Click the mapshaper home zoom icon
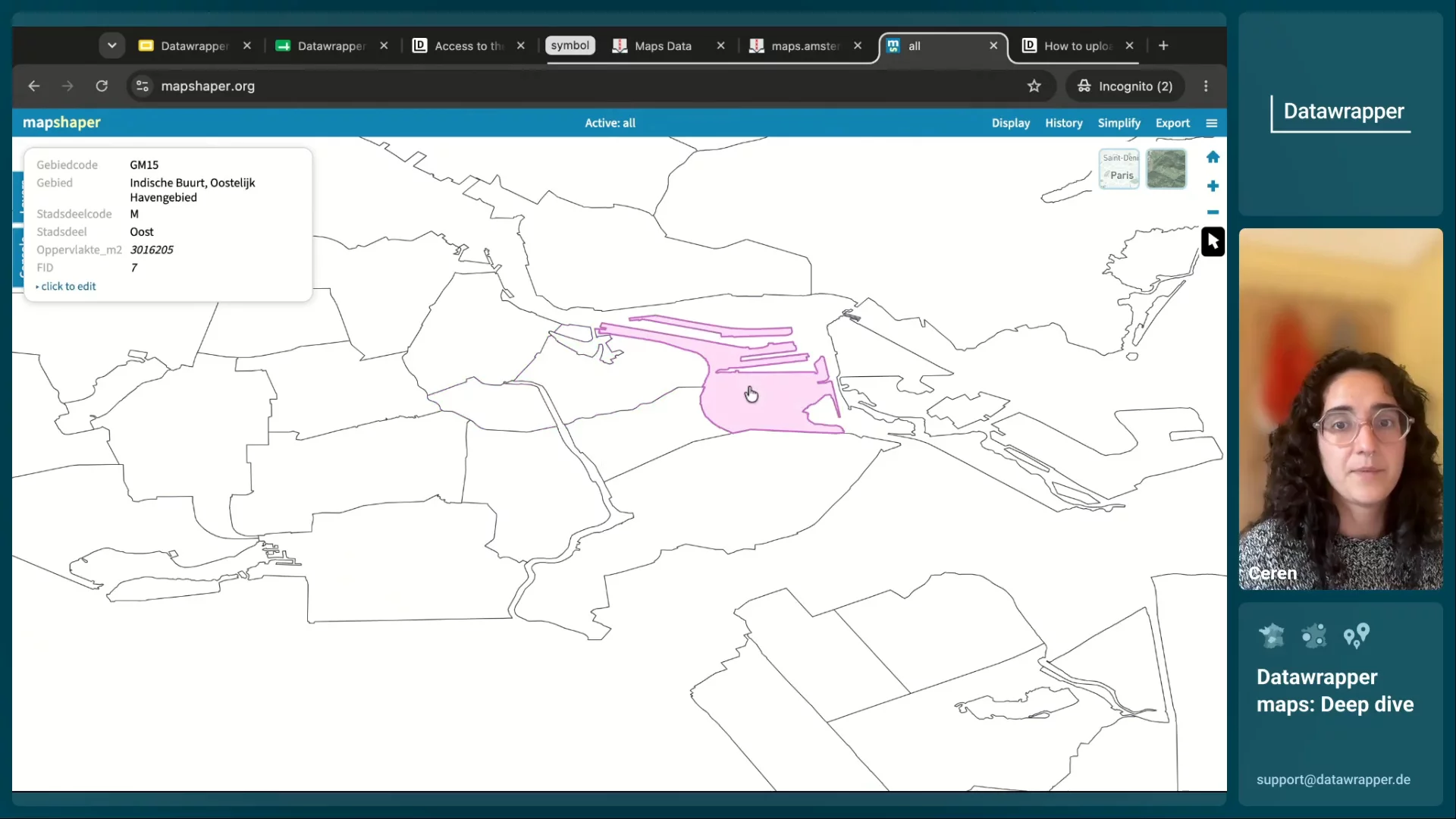The height and width of the screenshot is (819, 1456). point(1213,157)
